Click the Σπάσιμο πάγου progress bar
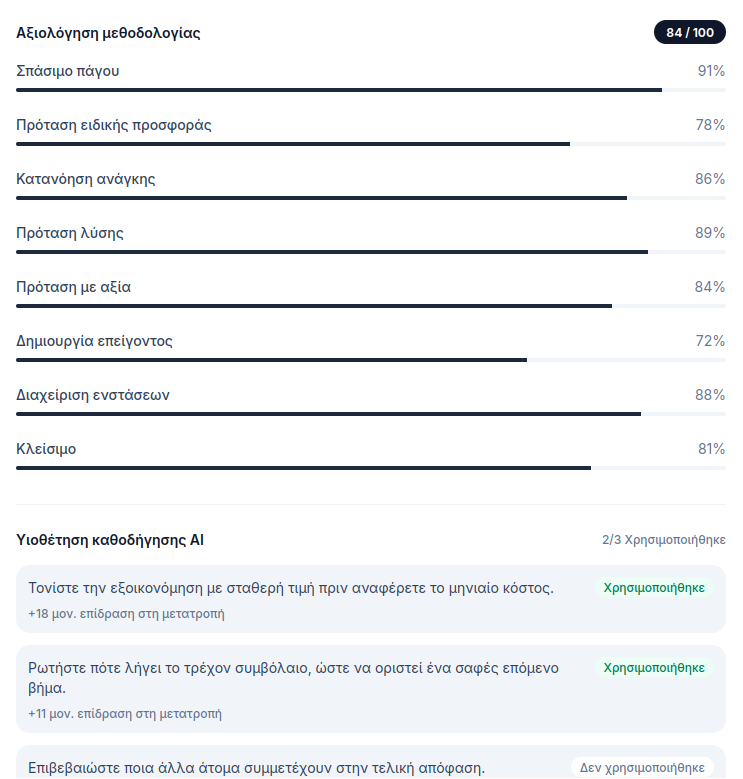The width and height of the screenshot is (743, 779). pyautogui.click(x=371, y=90)
